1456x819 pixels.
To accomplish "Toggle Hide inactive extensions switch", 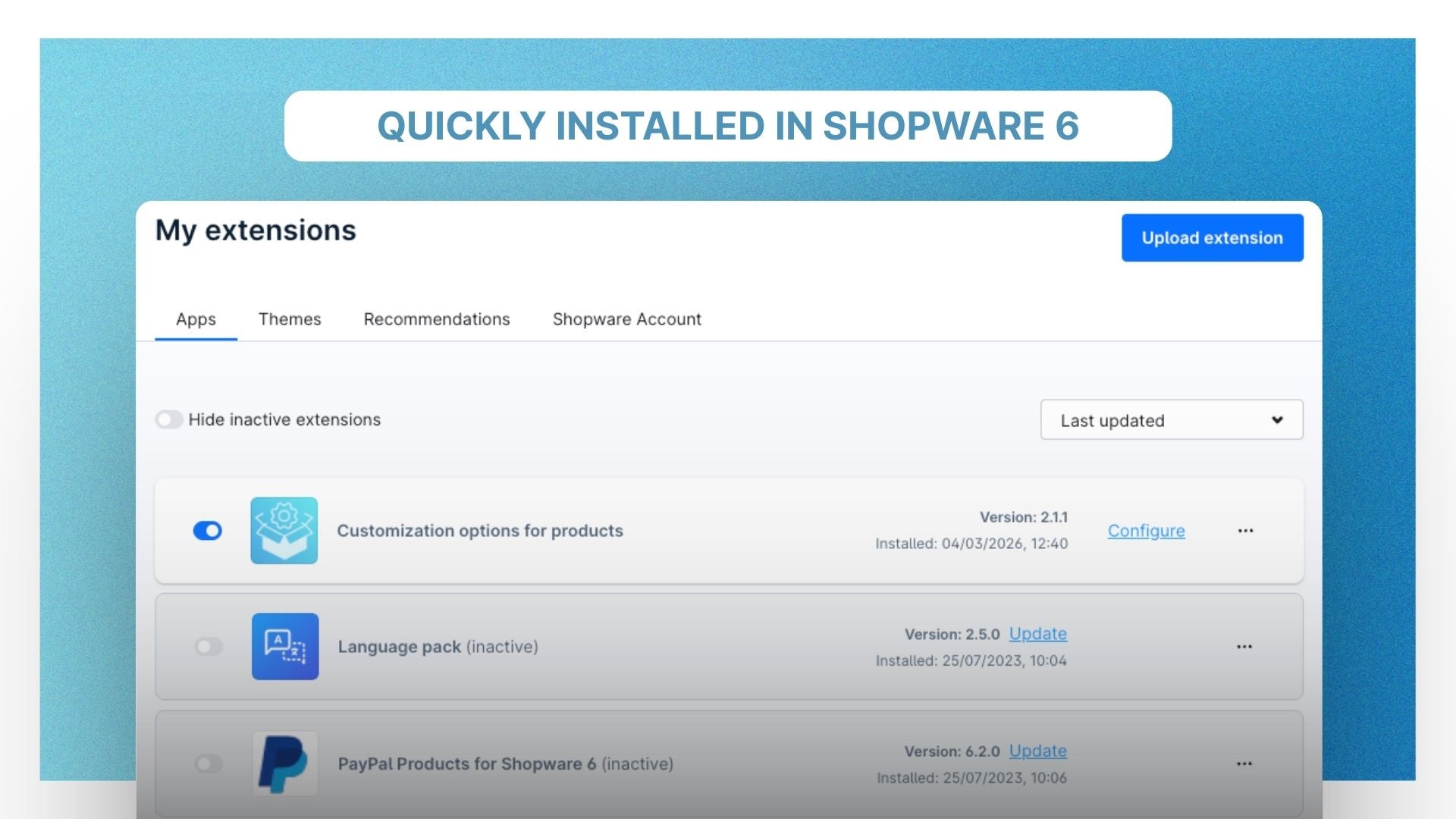I will [x=168, y=419].
